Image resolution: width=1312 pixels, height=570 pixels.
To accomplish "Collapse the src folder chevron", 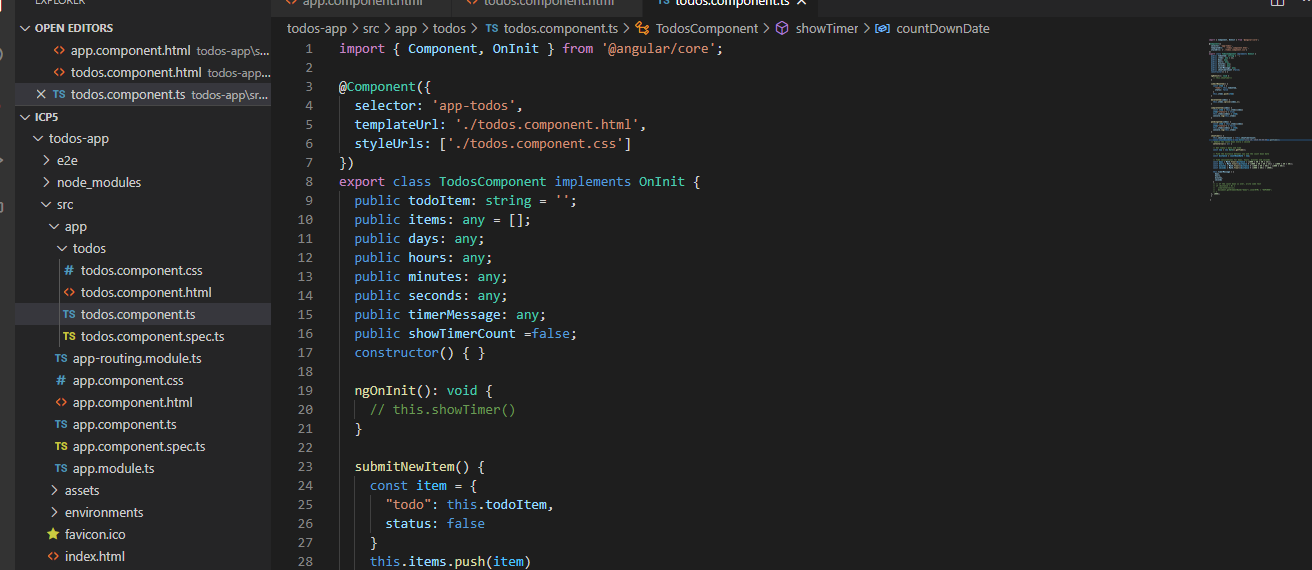I will click(x=47, y=204).
